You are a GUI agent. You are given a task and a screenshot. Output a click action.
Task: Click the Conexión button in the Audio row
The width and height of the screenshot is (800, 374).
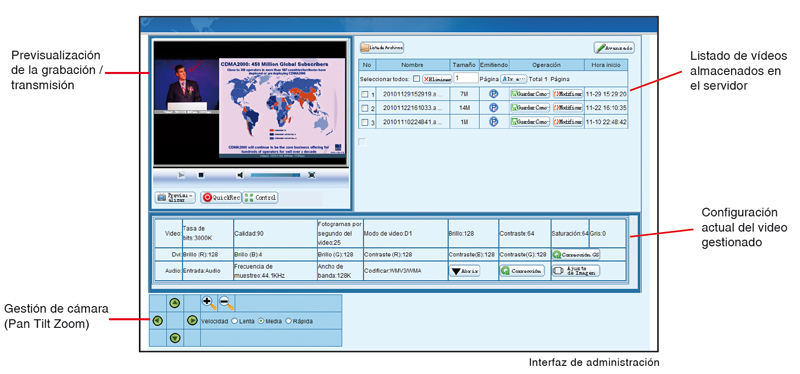[x=521, y=271]
